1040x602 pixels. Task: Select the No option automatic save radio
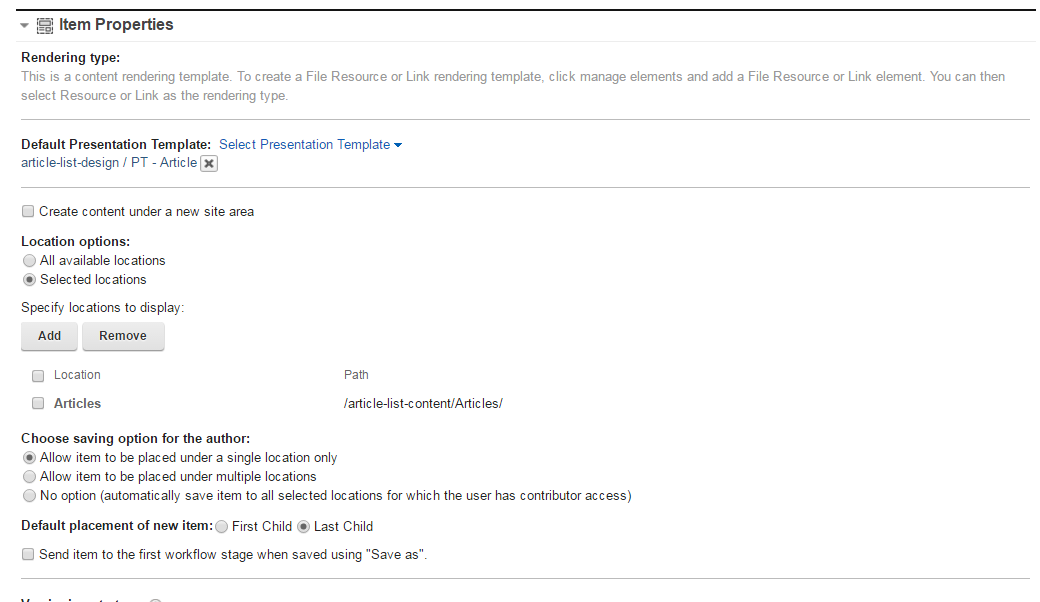point(29,496)
